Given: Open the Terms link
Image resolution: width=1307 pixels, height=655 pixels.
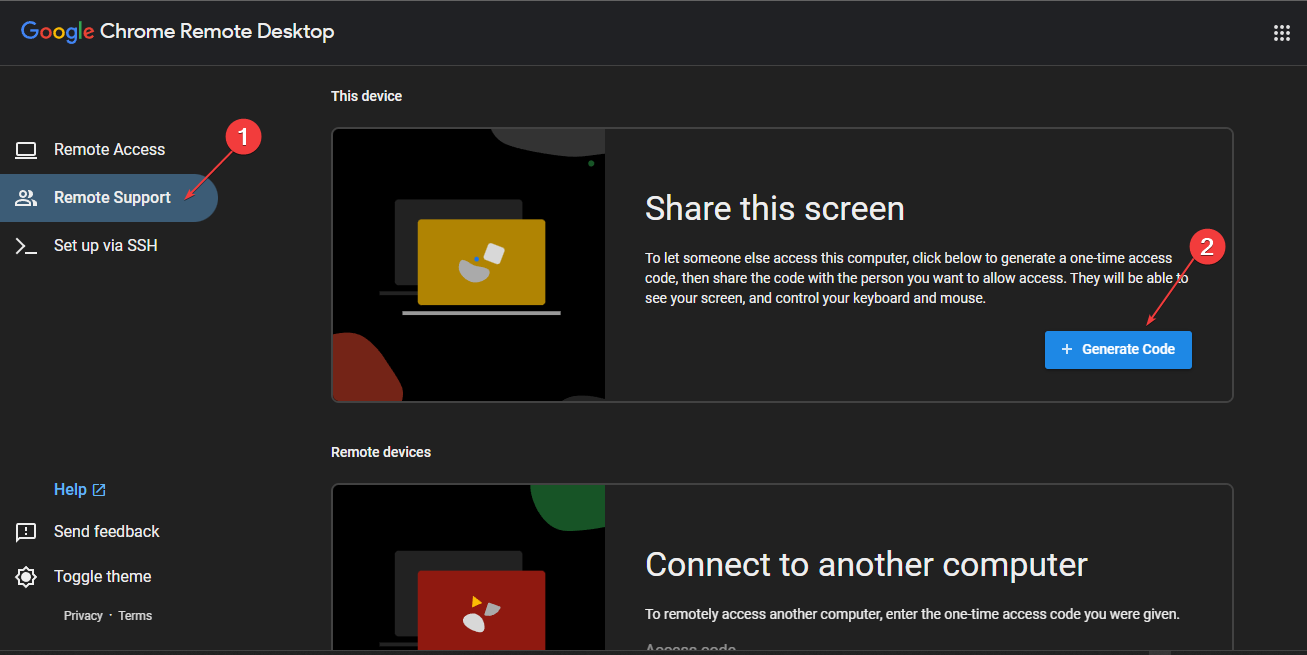Looking at the screenshot, I should (135, 616).
